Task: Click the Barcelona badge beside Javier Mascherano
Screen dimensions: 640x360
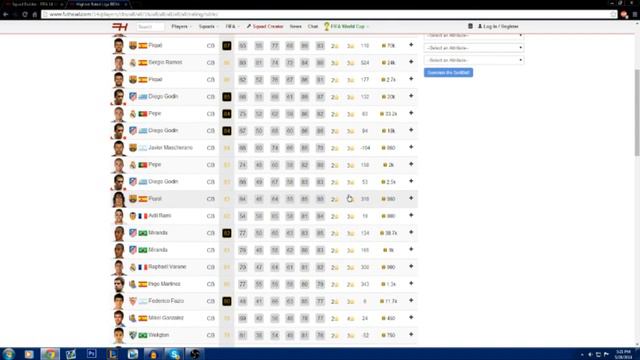Action: (x=133, y=148)
